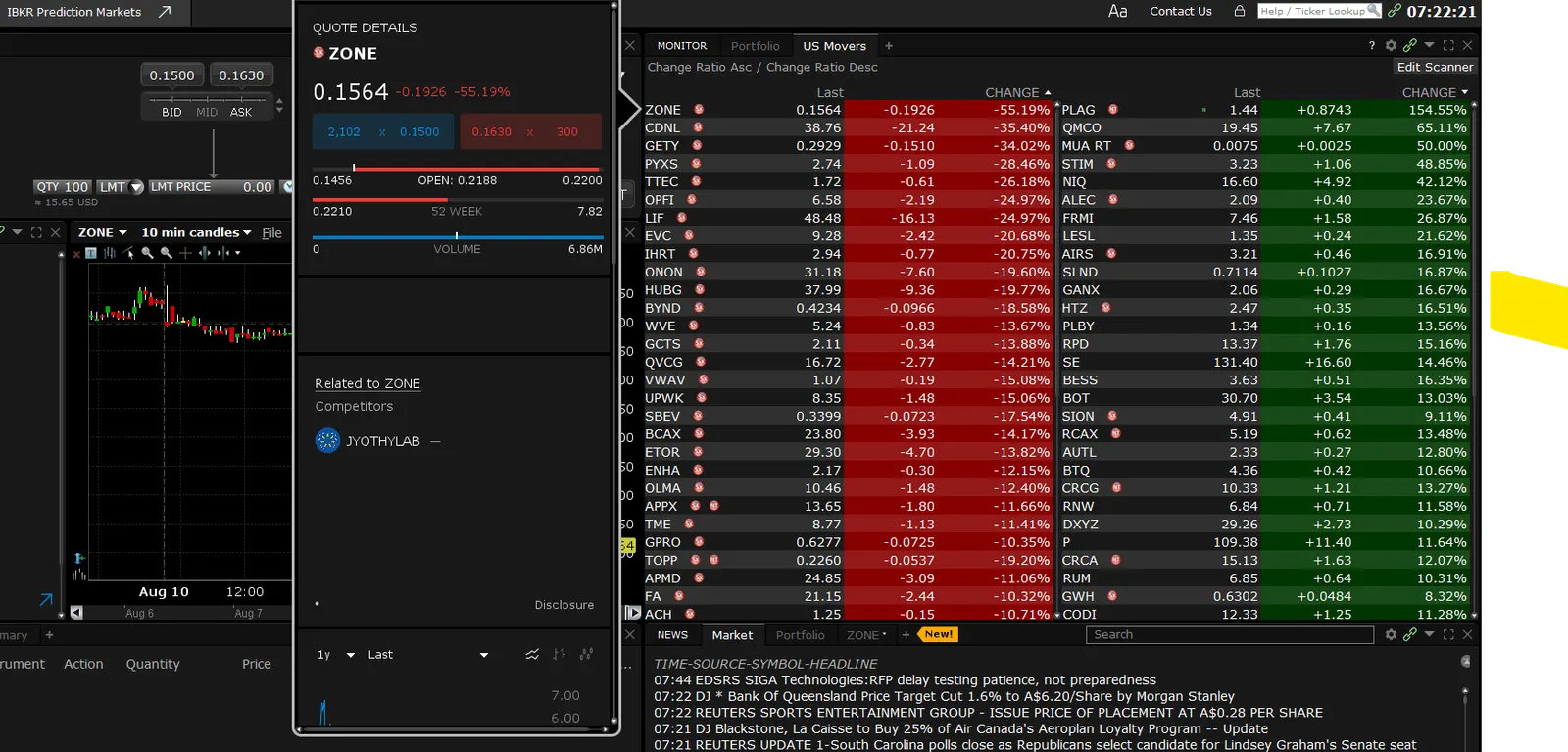Click the day range bar in Quote Details
1568x752 pixels.
[457, 169]
